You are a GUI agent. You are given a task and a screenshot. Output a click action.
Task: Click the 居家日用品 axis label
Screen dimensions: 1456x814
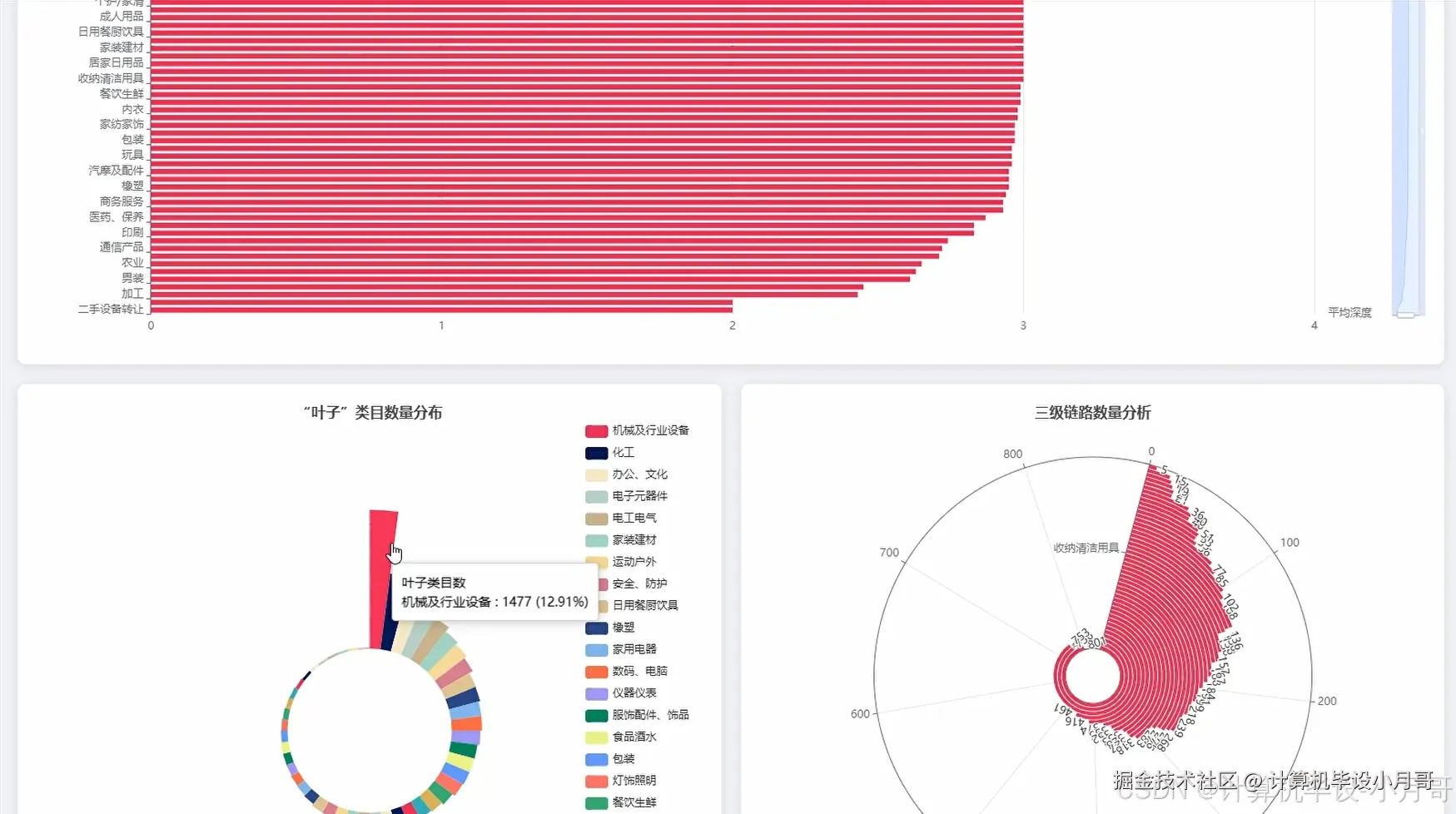tap(116, 62)
